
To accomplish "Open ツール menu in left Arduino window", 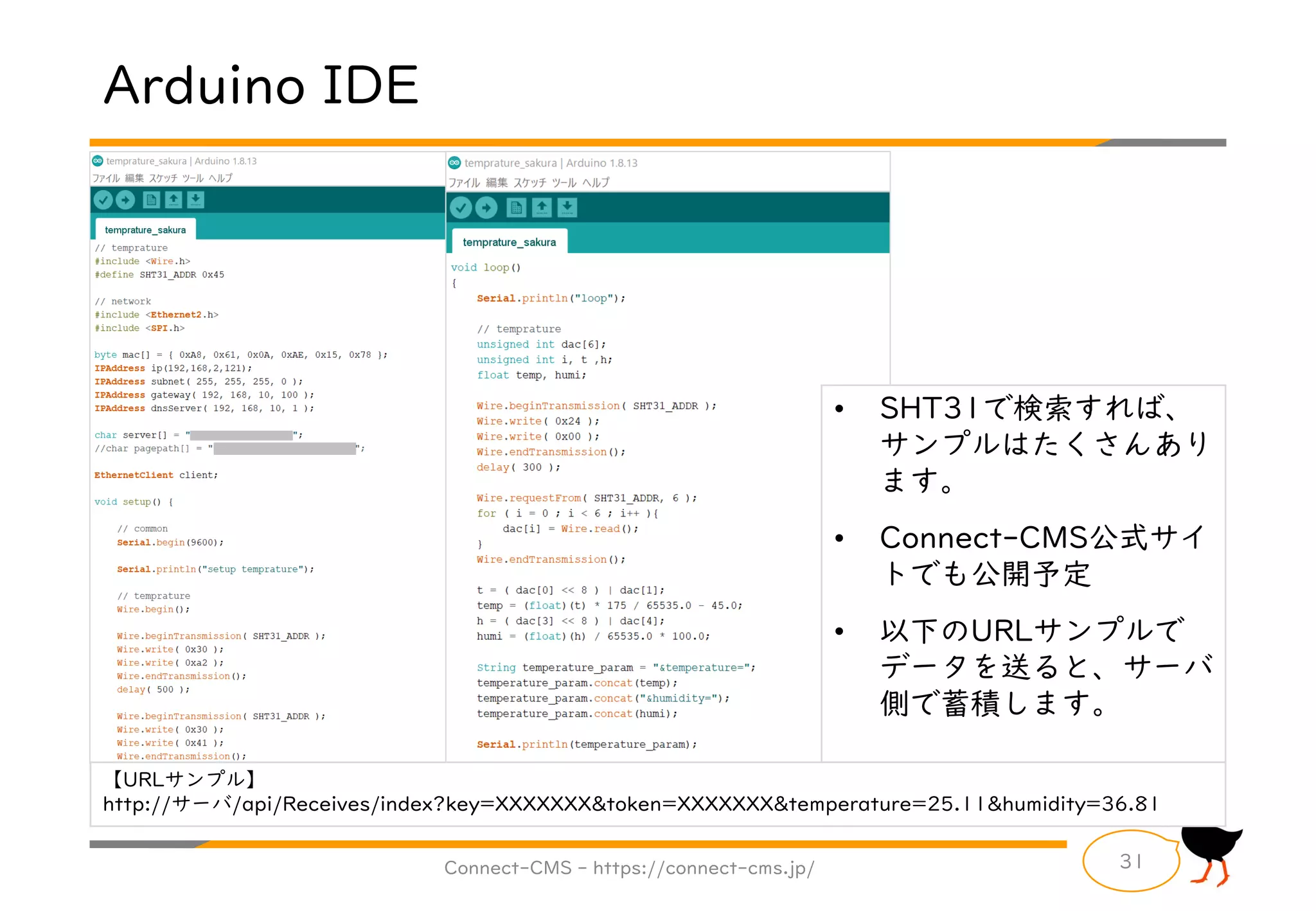I will coord(193,178).
